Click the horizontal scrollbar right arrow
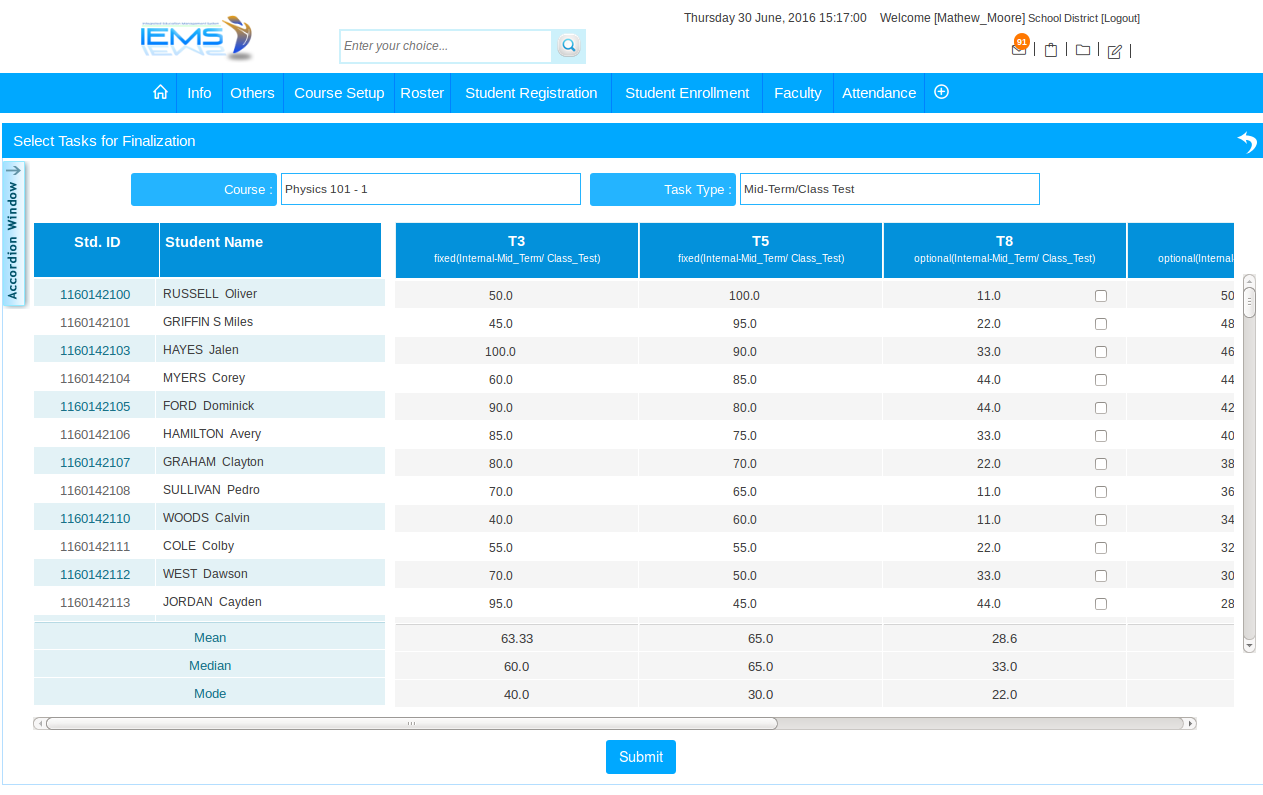 coord(1190,723)
